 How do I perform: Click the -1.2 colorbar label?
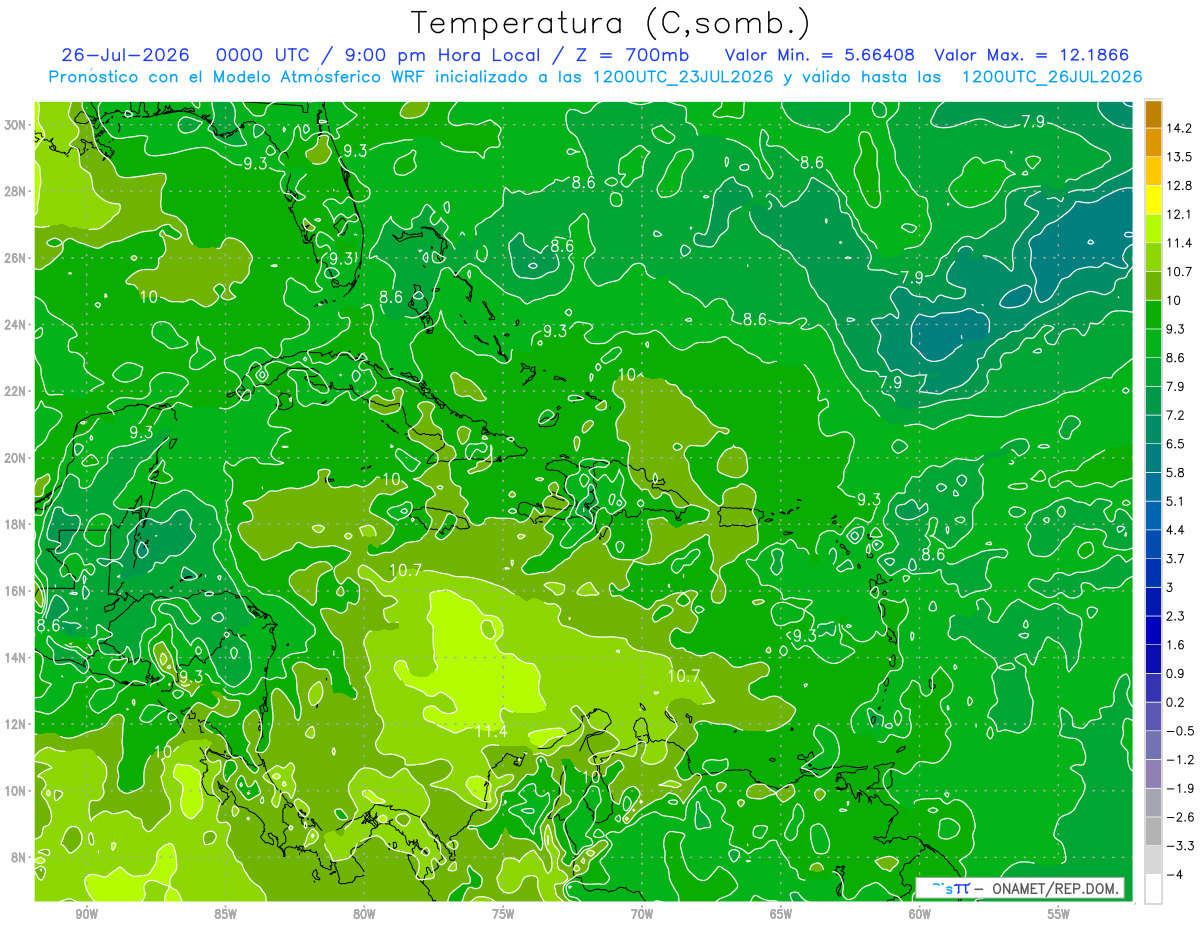click(x=1180, y=760)
